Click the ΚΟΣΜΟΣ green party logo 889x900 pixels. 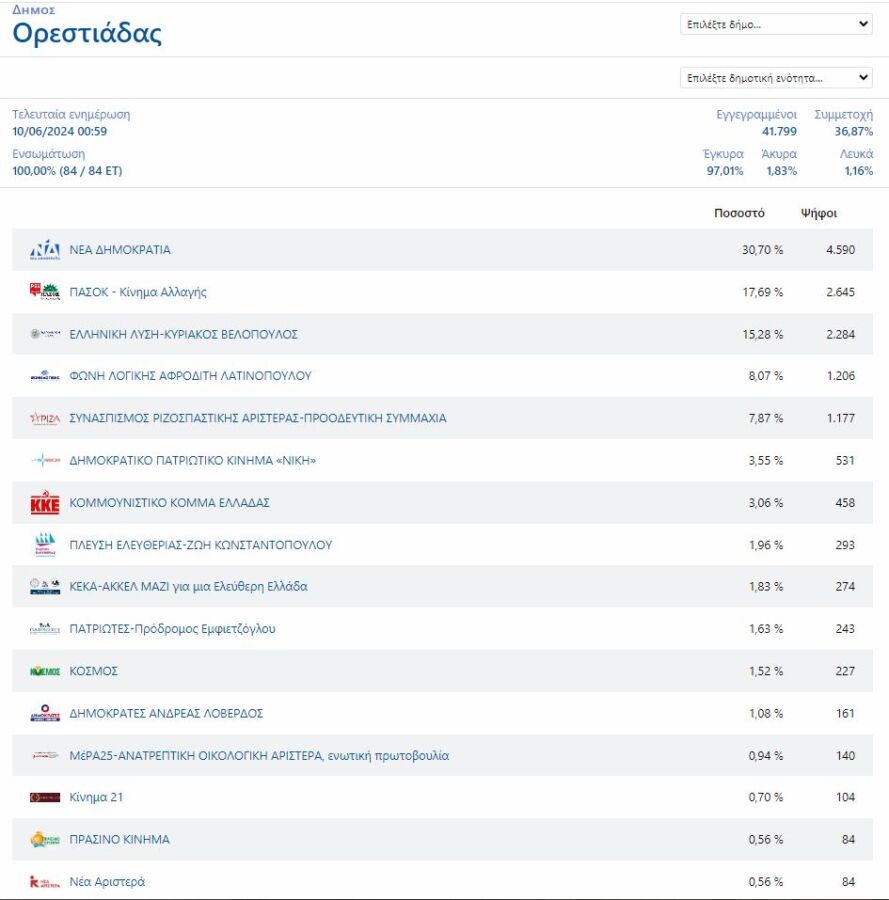click(x=45, y=671)
